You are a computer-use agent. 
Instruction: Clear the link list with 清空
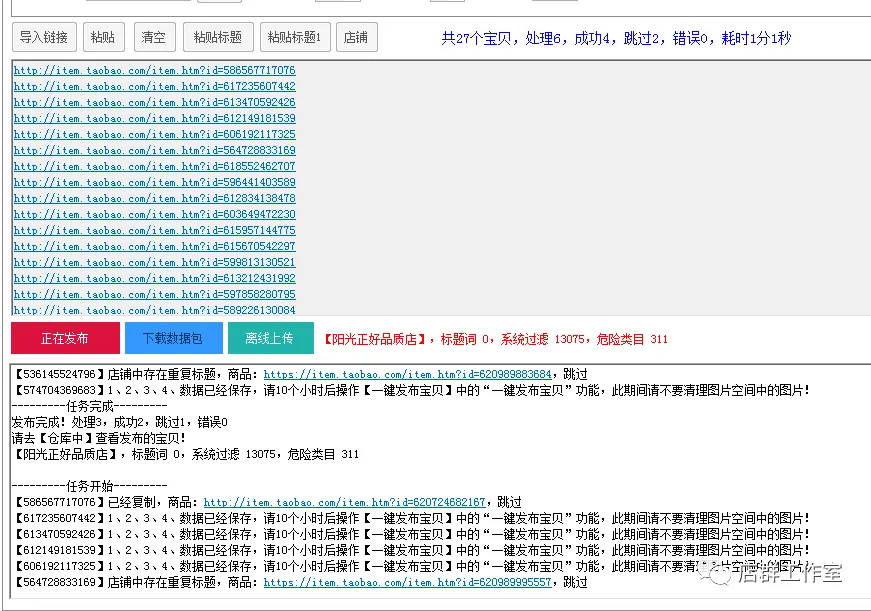[x=154, y=37]
